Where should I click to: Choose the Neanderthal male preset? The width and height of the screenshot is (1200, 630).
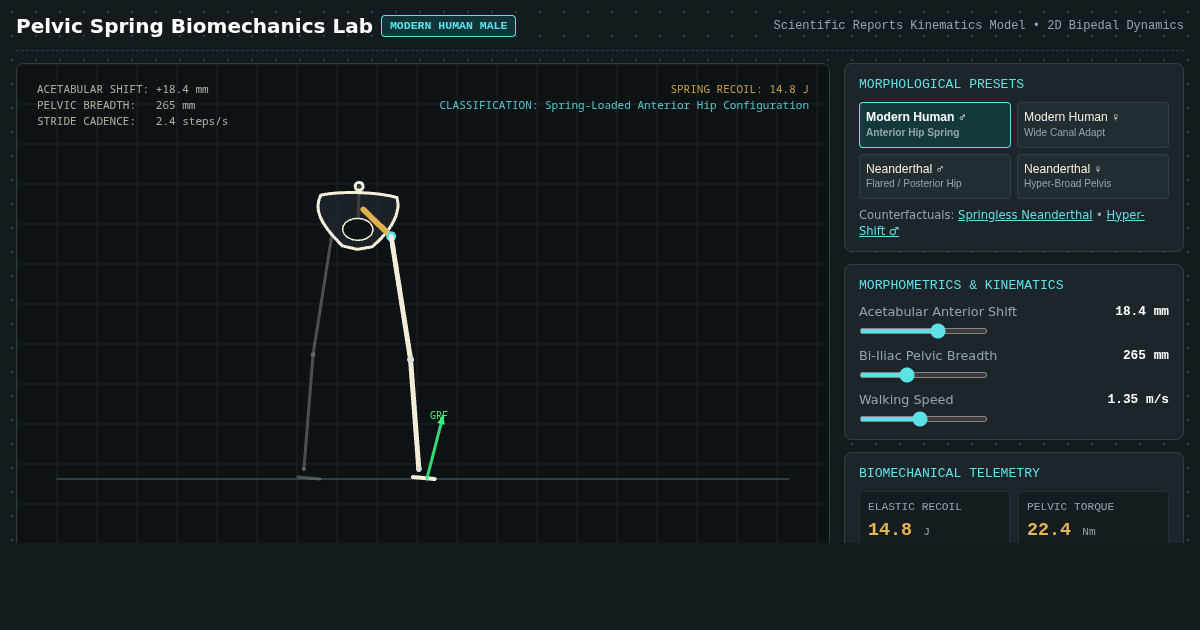click(935, 176)
